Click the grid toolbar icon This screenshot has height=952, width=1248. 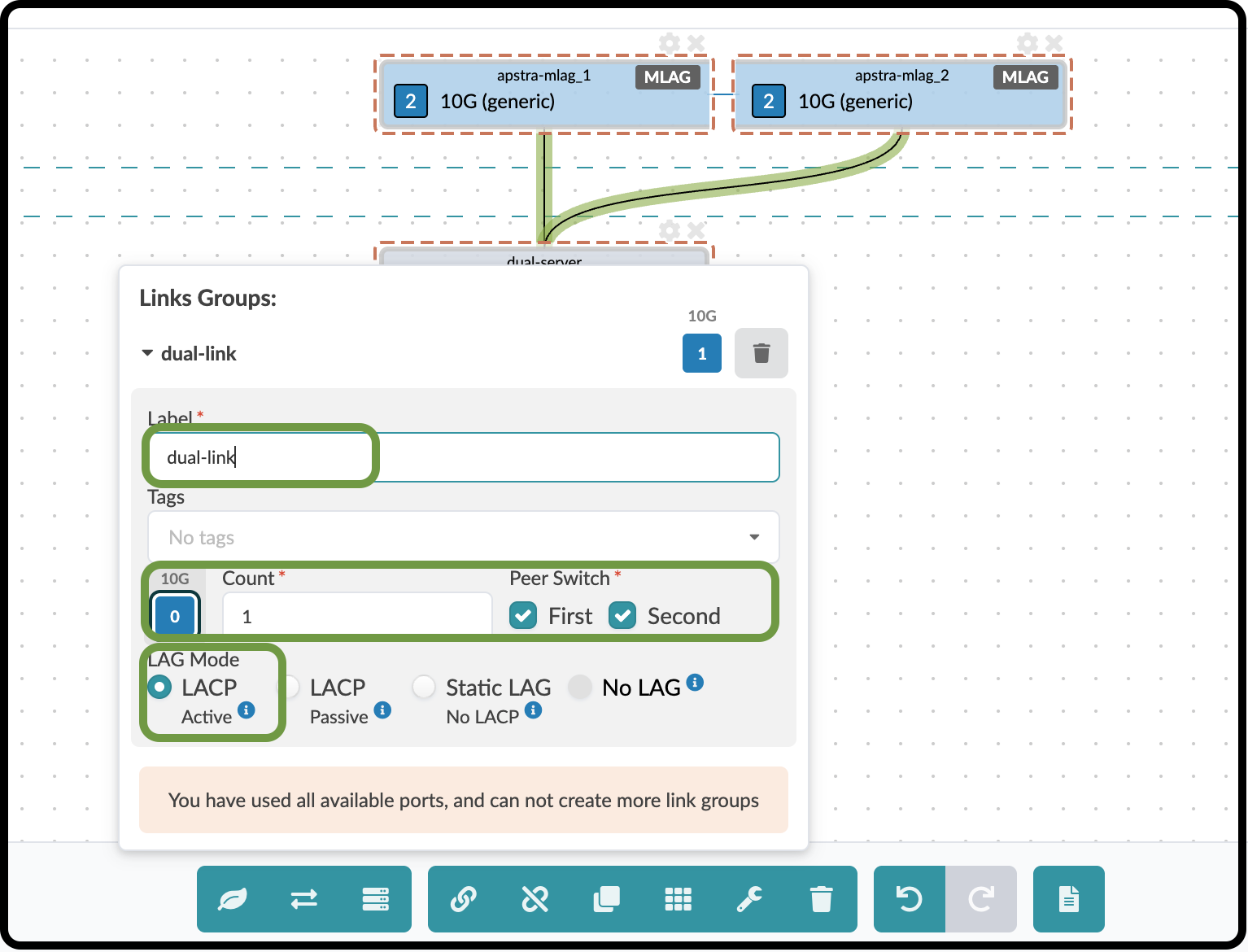(679, 899)
